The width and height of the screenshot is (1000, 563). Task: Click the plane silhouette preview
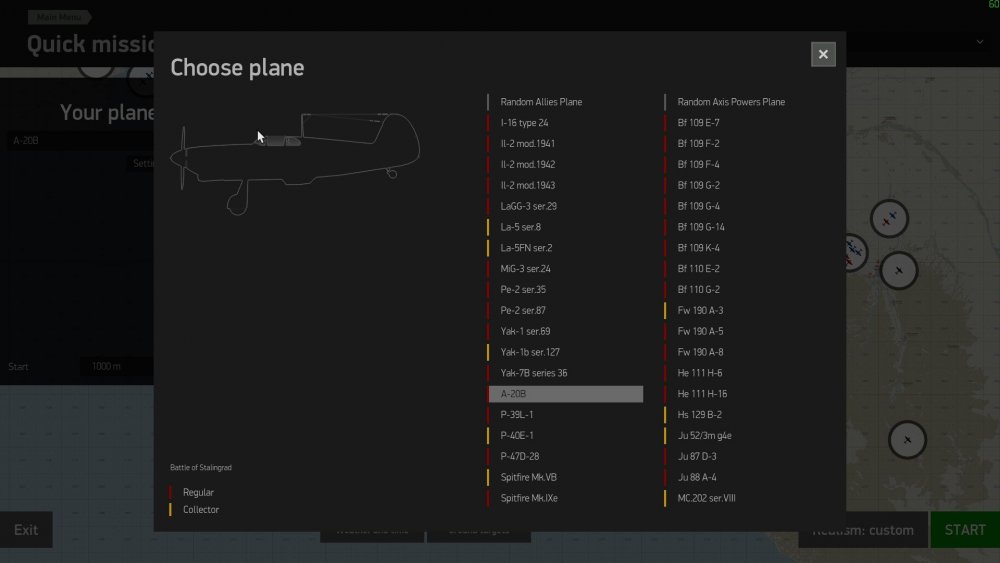pos(295,164)
